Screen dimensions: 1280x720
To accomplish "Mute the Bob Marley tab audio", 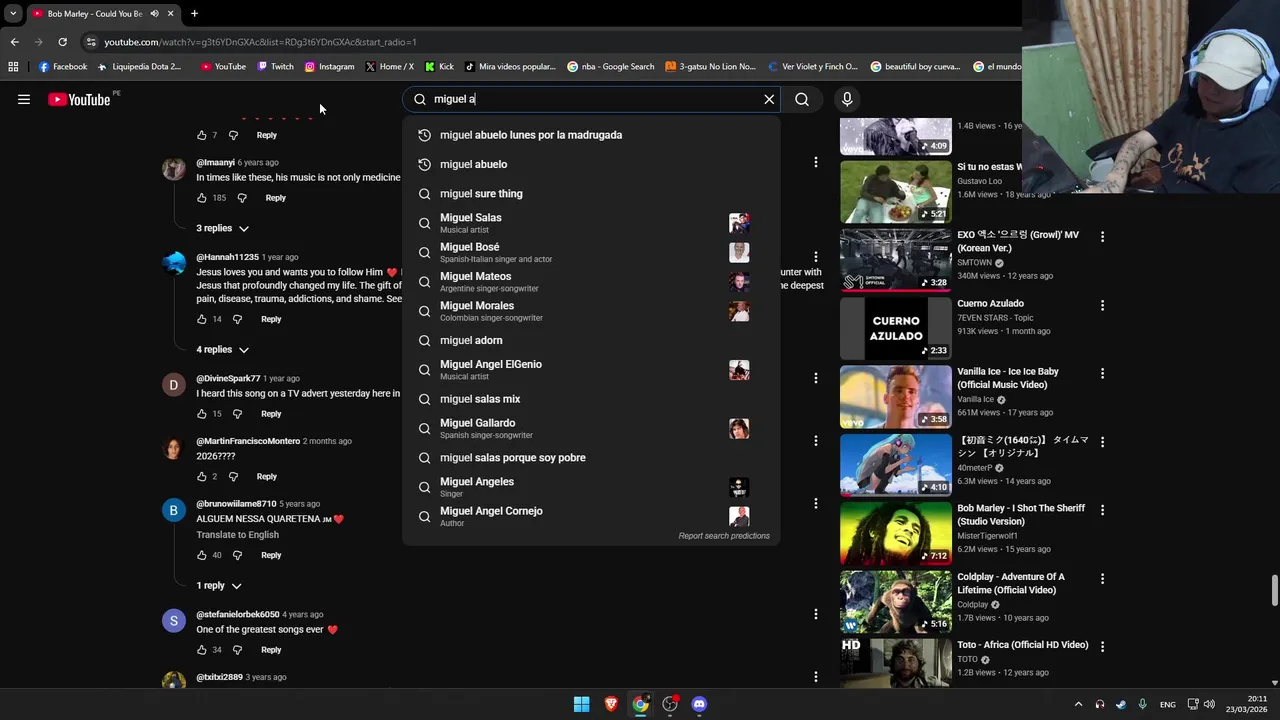I will (154, 14).
